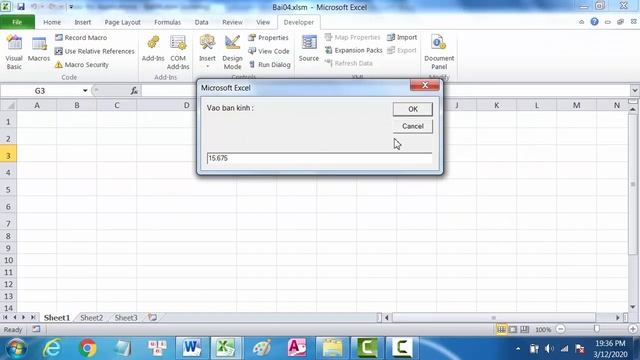This screenshot has height=360, width=640.
Task: Click the radius input field
Action: coord(319,158)
